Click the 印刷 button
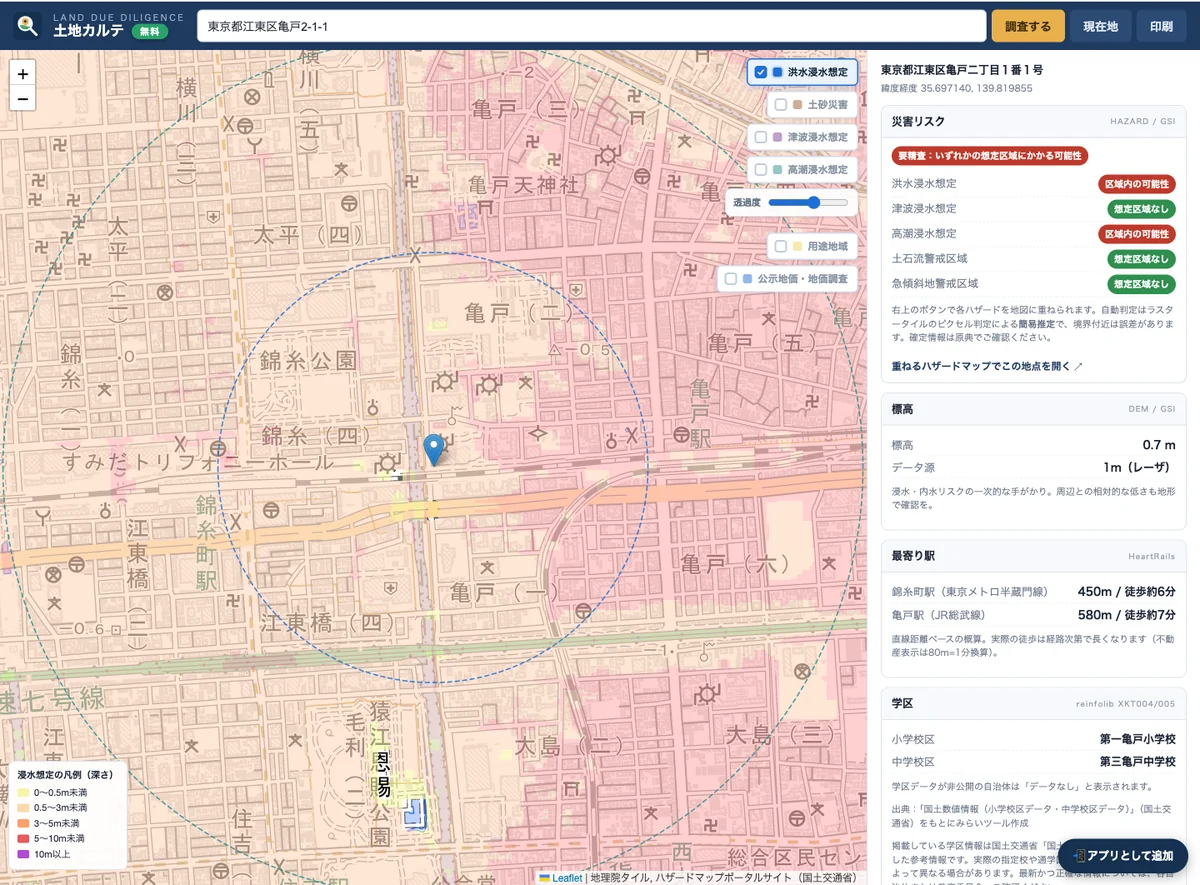Image resolution: width=1200 pixels, height=885 pixels. (1161, 26)
